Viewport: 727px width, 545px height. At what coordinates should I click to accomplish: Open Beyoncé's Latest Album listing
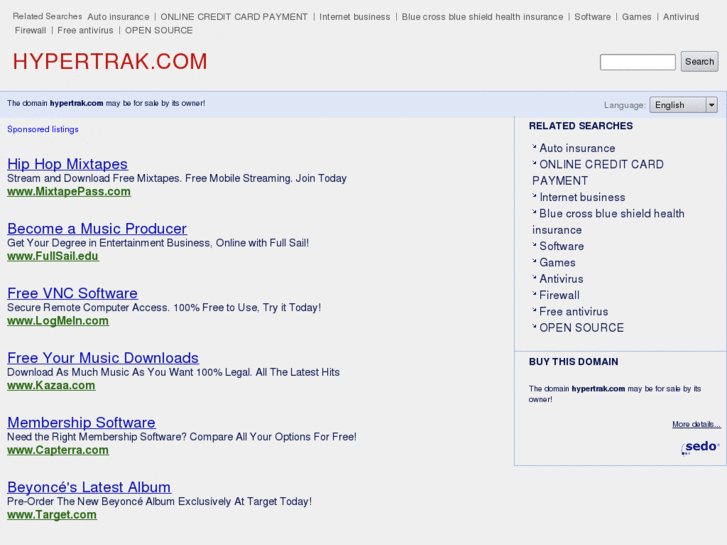(89, 487)
